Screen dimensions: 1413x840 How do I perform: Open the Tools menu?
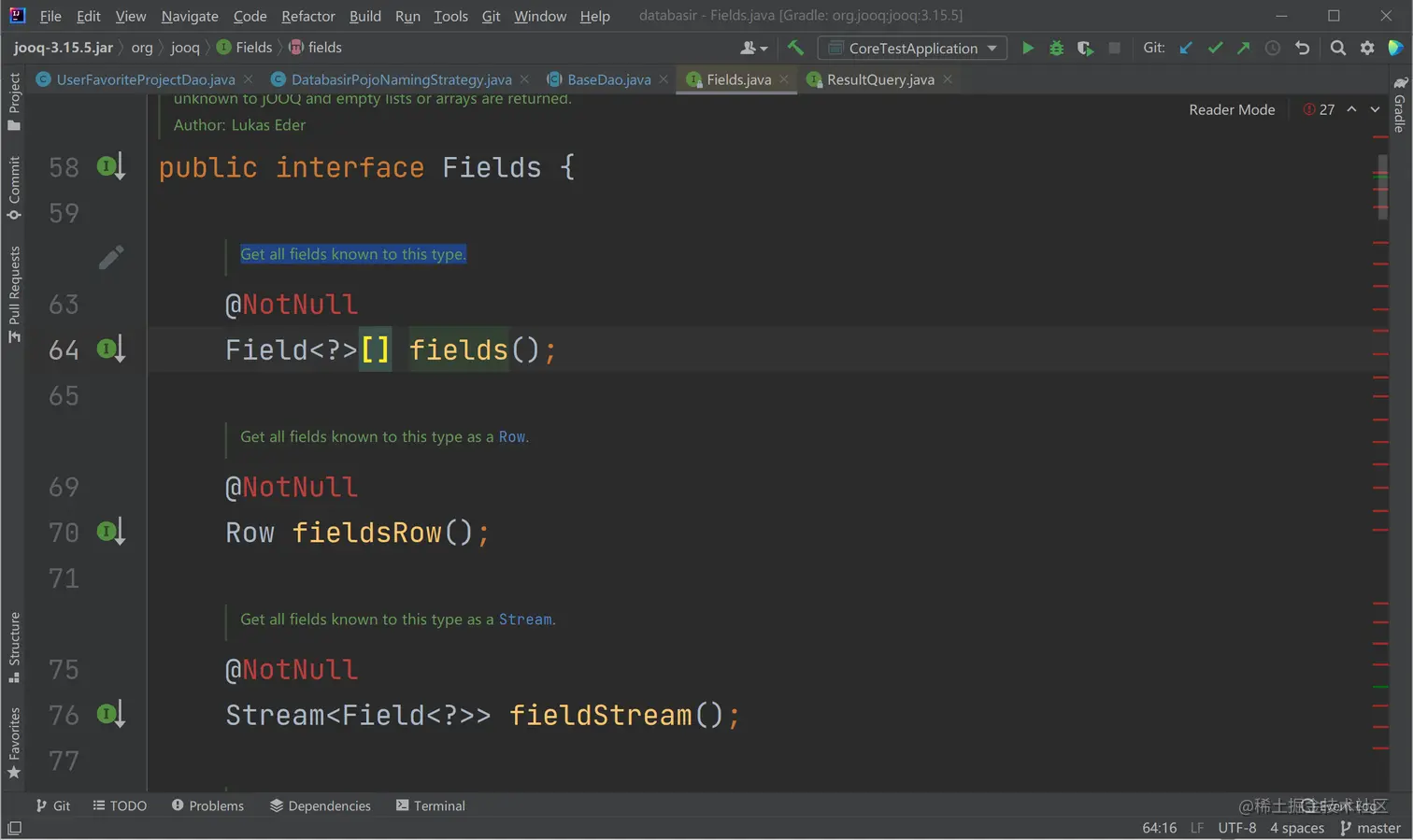pyautogui.click(x=450, y=16)
